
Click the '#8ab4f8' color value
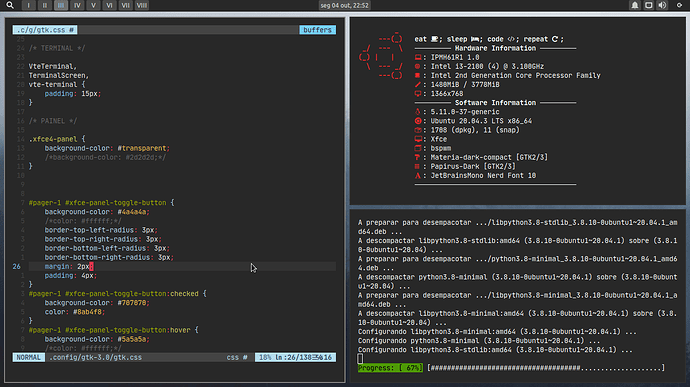[89, 312]
